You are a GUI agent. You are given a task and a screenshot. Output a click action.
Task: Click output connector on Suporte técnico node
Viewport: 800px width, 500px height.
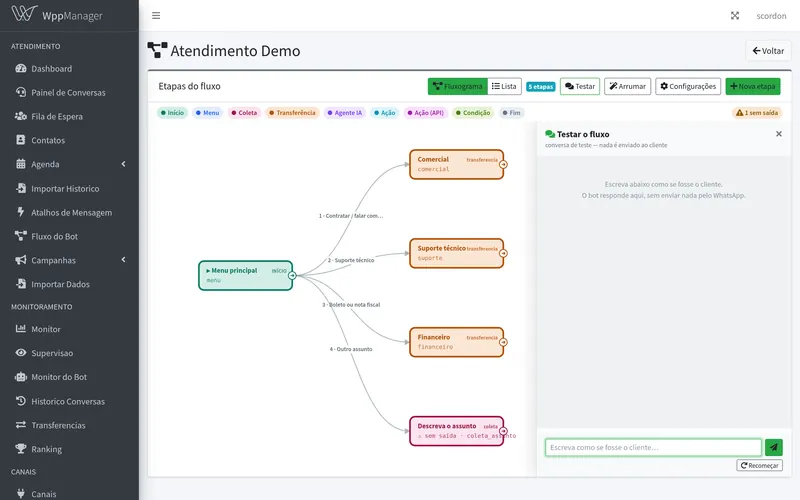[503, 253]
